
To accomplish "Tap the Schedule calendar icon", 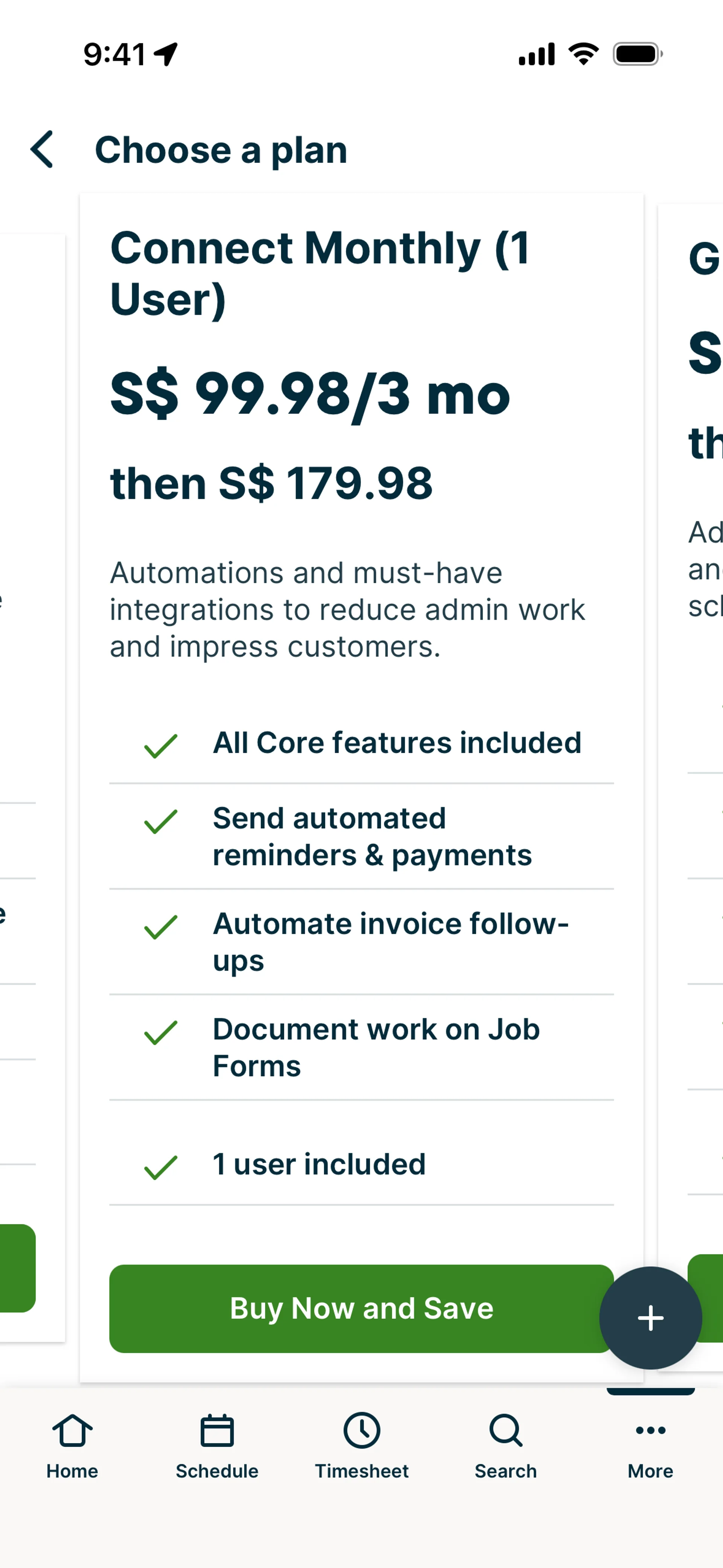I will point(217,1430).
